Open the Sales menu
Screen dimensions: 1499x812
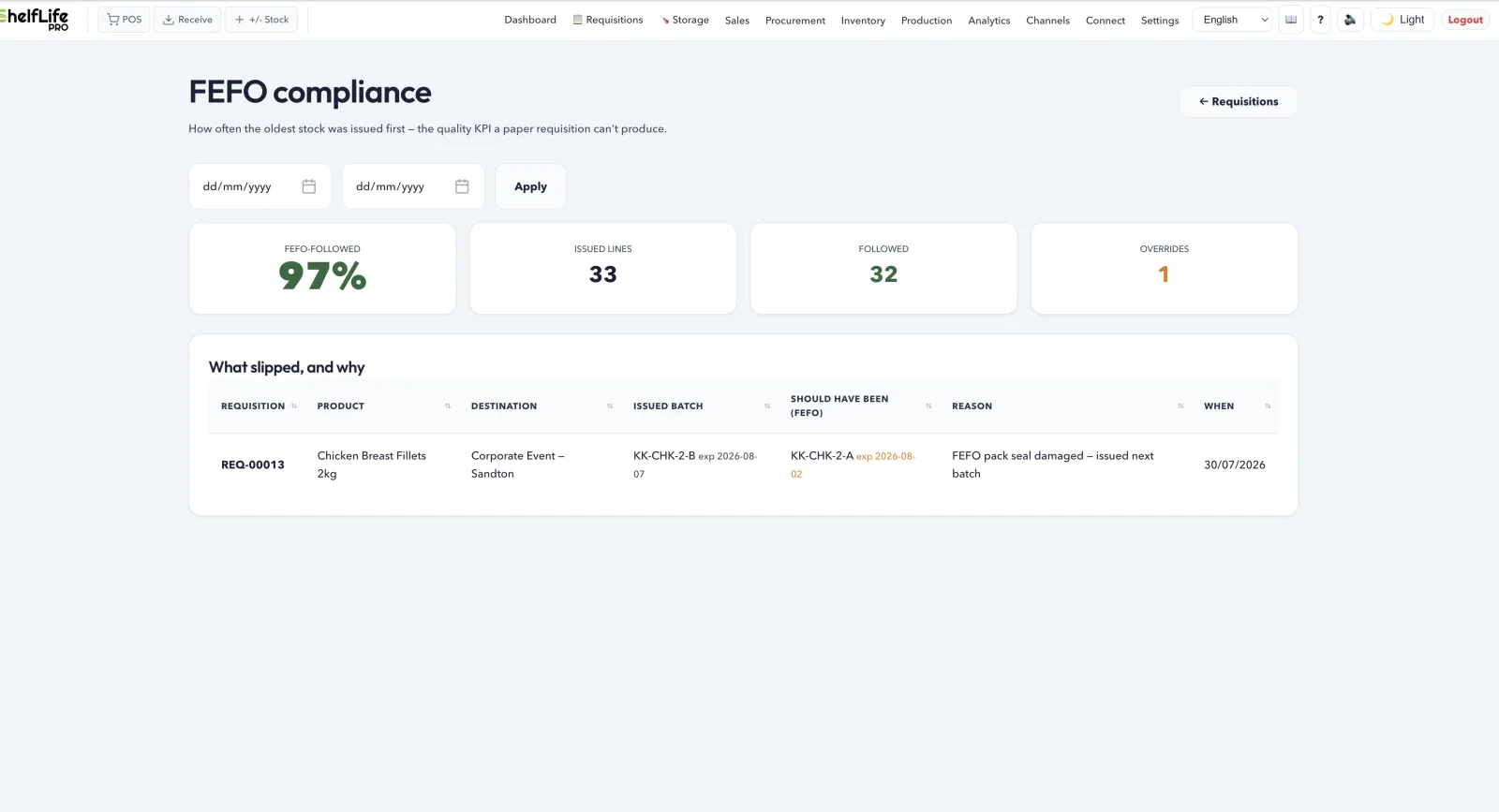point(737,21)
